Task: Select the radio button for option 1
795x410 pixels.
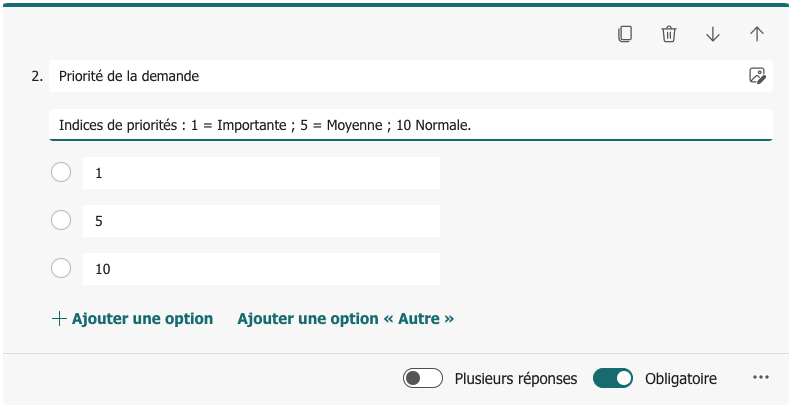Action: click(61, 173)
